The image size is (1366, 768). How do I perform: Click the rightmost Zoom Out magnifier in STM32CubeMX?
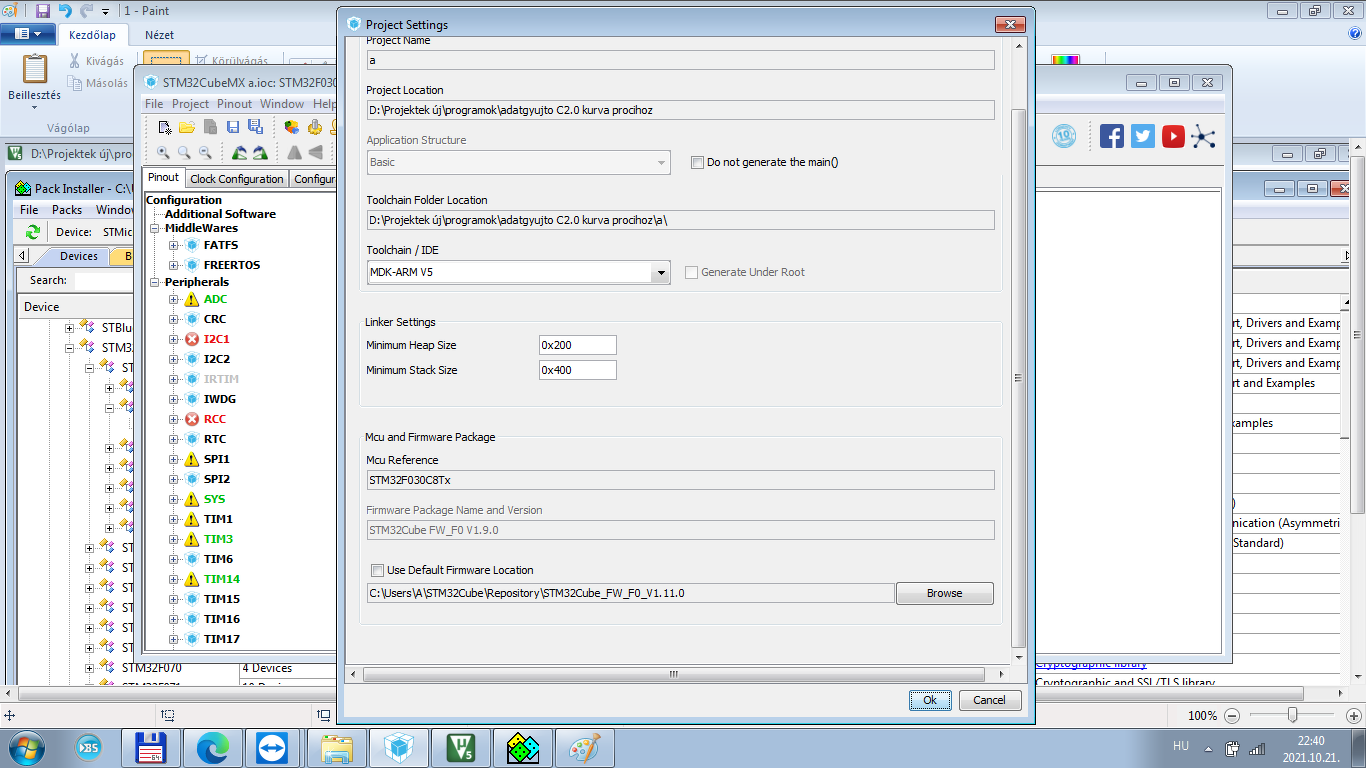click(x=205, y=152)
